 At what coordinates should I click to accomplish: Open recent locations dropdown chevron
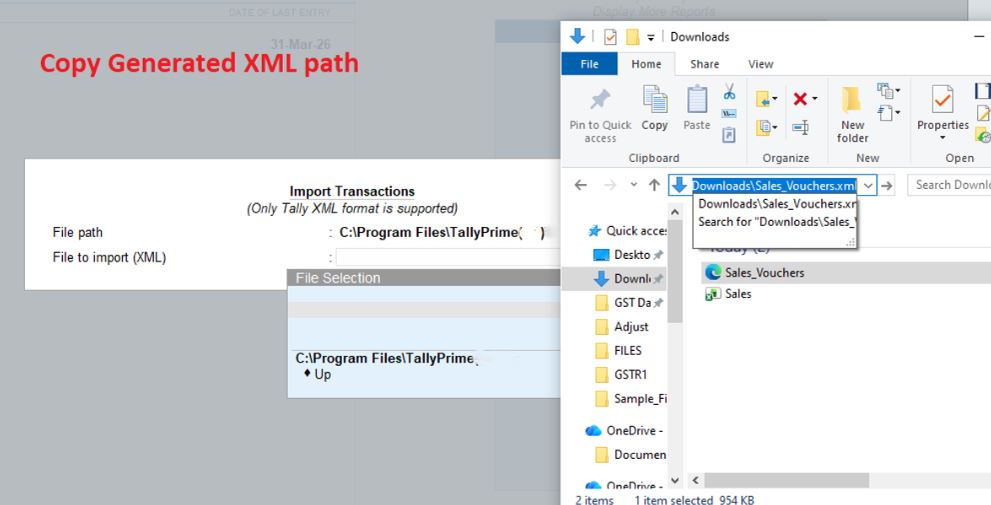pyautogui.click(x=633, y=185)
